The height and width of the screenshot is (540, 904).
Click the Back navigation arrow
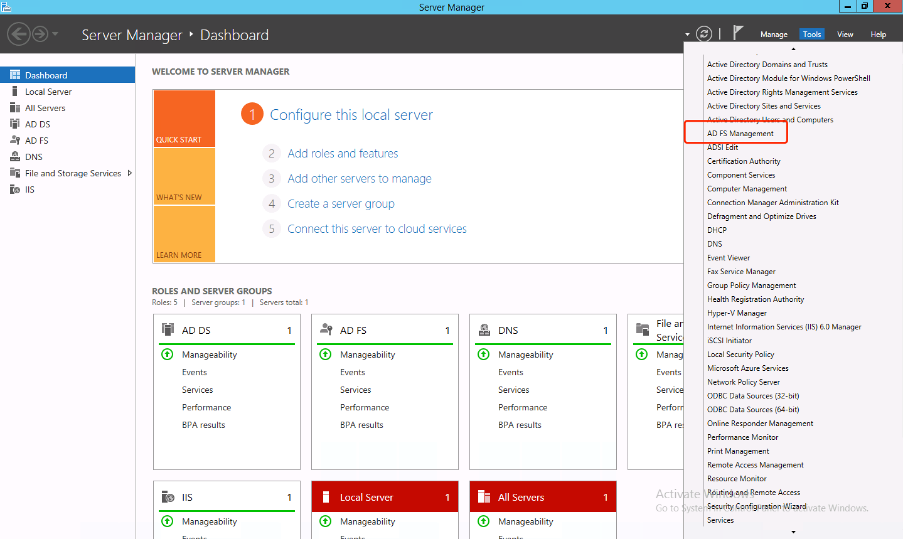(x=18, y=34)
